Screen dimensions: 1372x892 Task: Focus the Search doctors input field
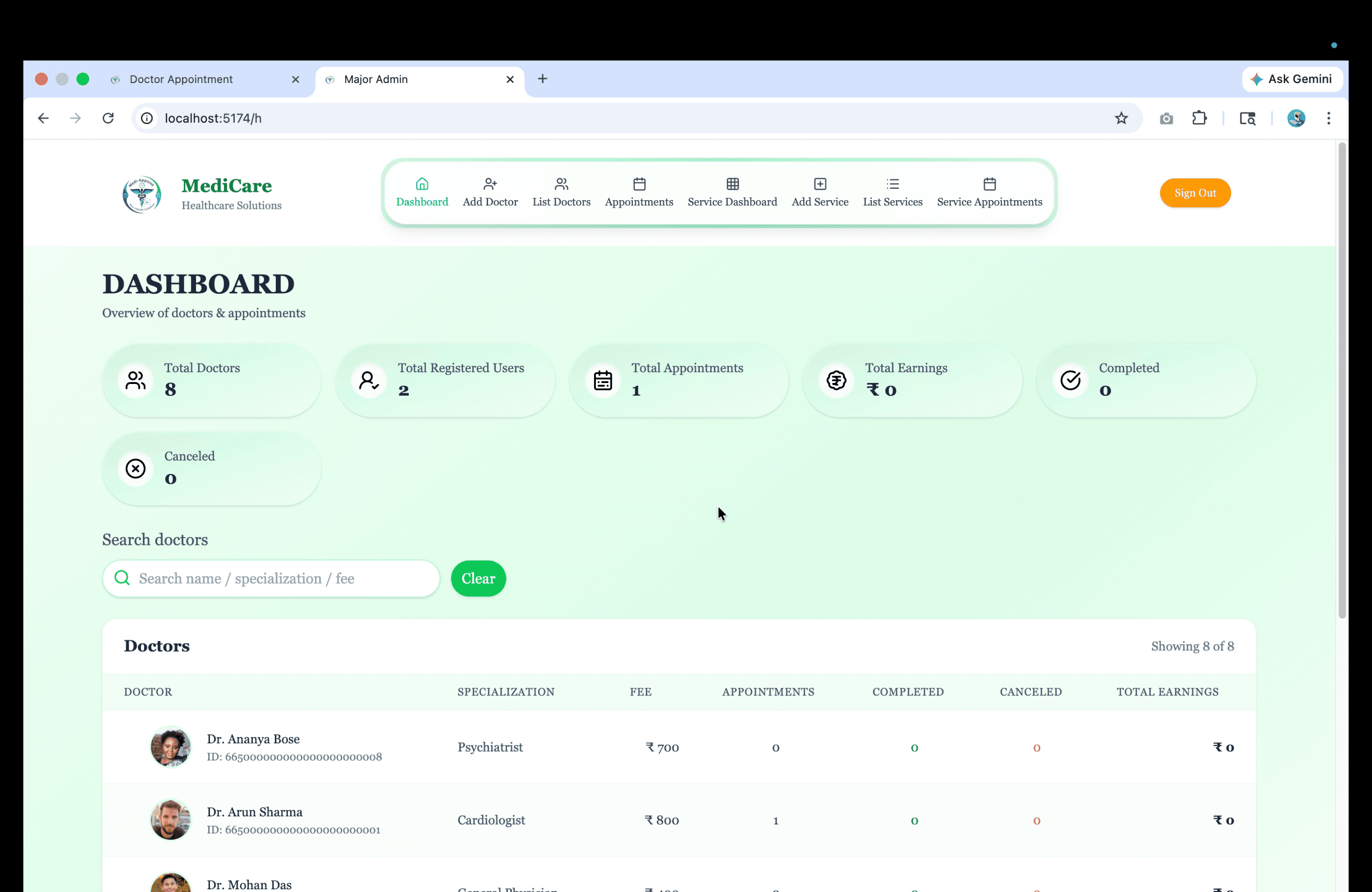click(x=271, y=578)
